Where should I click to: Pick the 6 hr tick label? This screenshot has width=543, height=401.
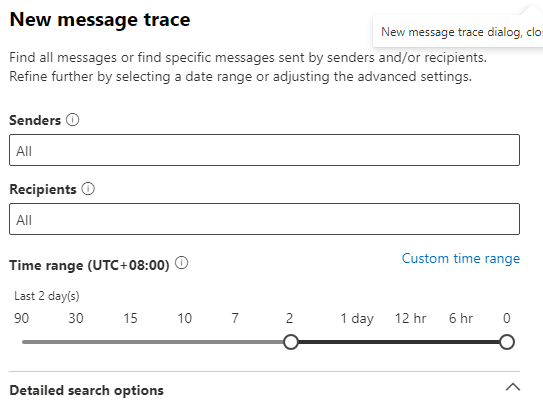(461, 318)
